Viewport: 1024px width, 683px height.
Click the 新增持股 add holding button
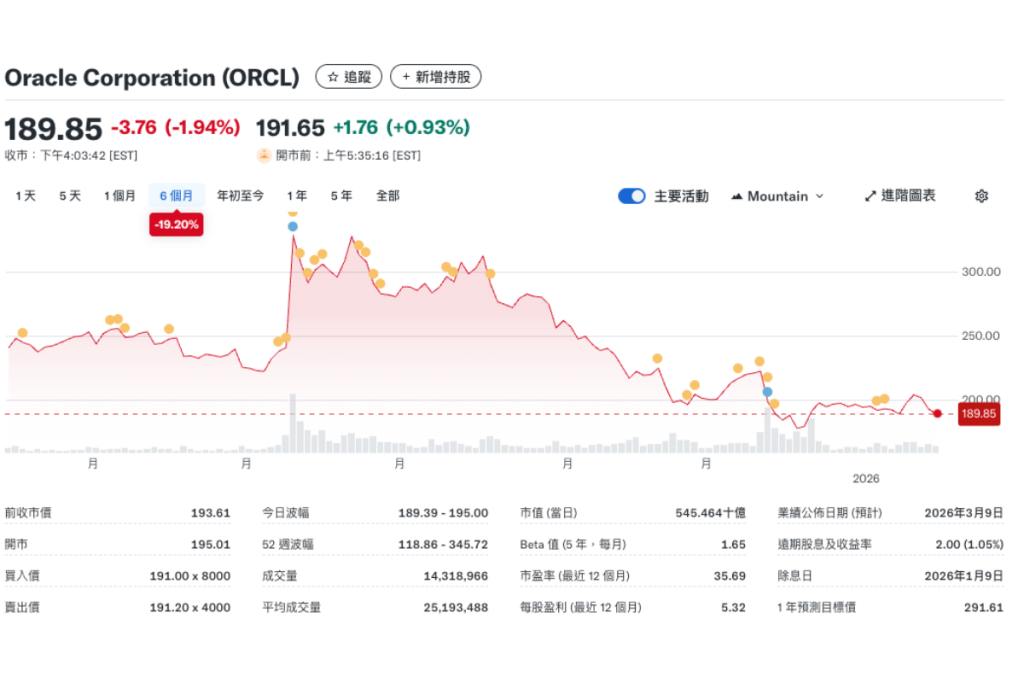436,77
